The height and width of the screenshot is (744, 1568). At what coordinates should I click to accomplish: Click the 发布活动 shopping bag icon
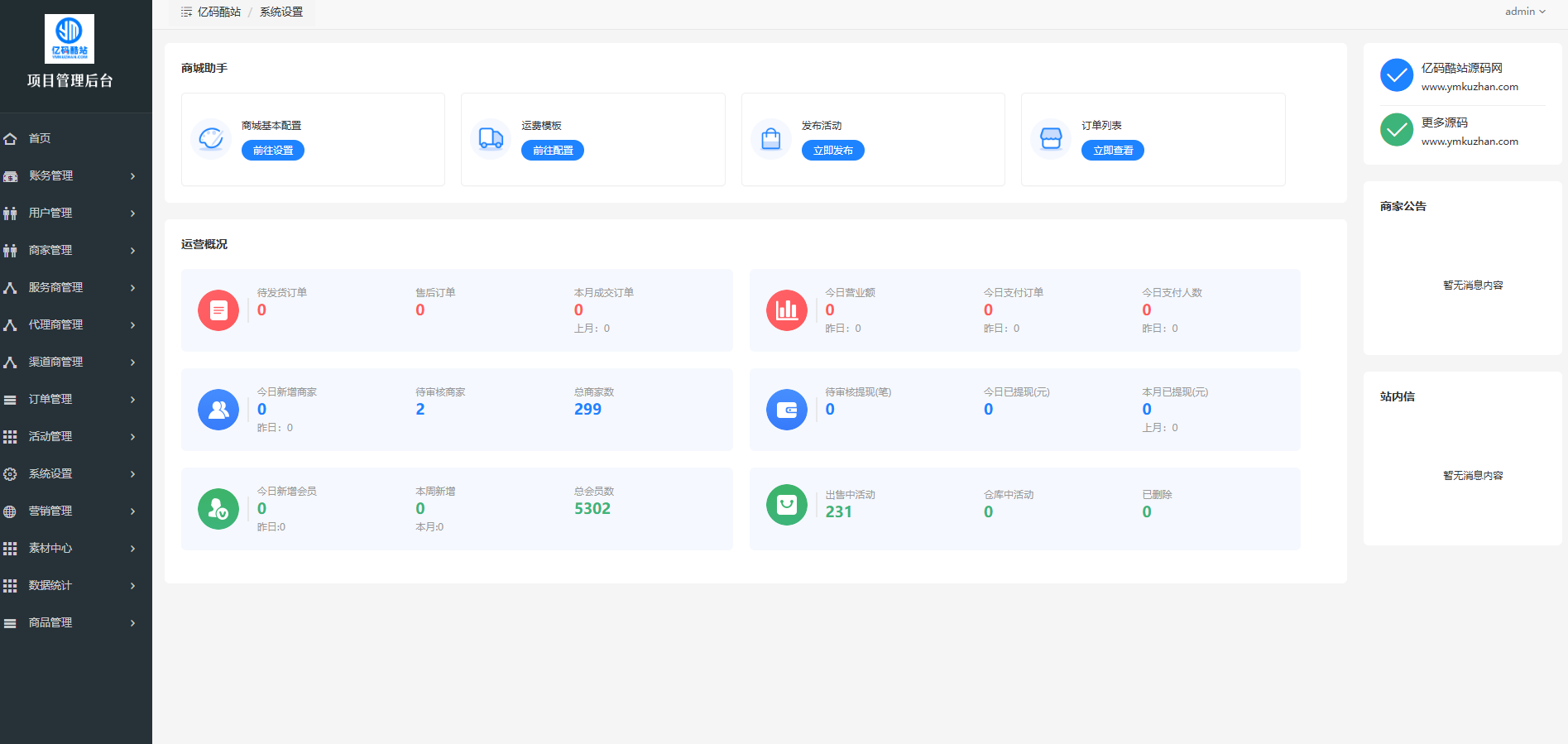click(x=770, y=139)
